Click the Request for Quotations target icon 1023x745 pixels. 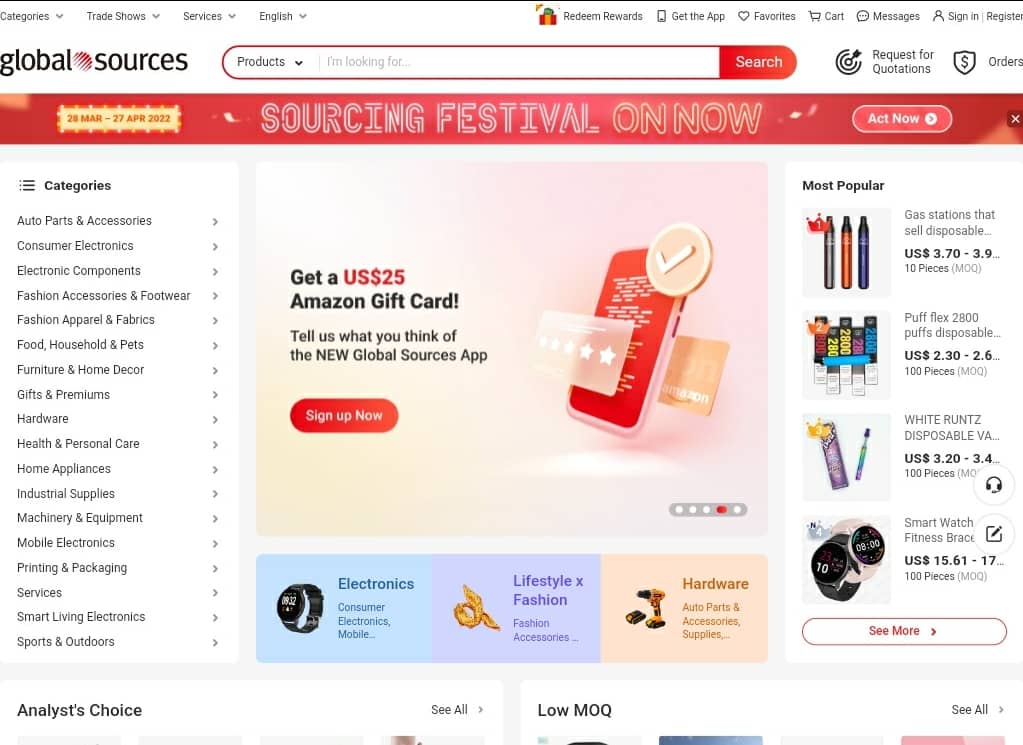[x=848, y=62]
